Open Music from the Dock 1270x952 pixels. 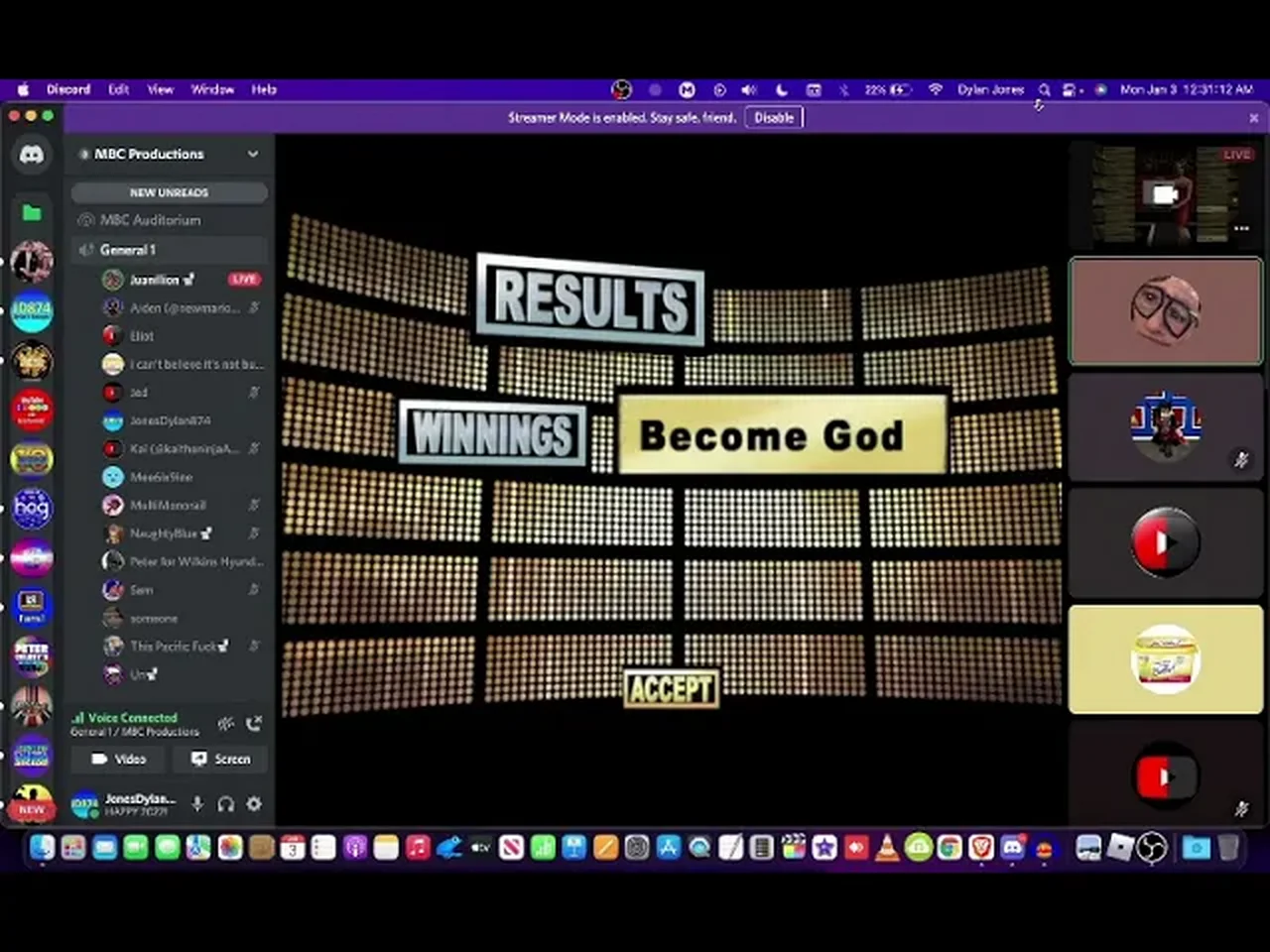click(x=418, y=848)
